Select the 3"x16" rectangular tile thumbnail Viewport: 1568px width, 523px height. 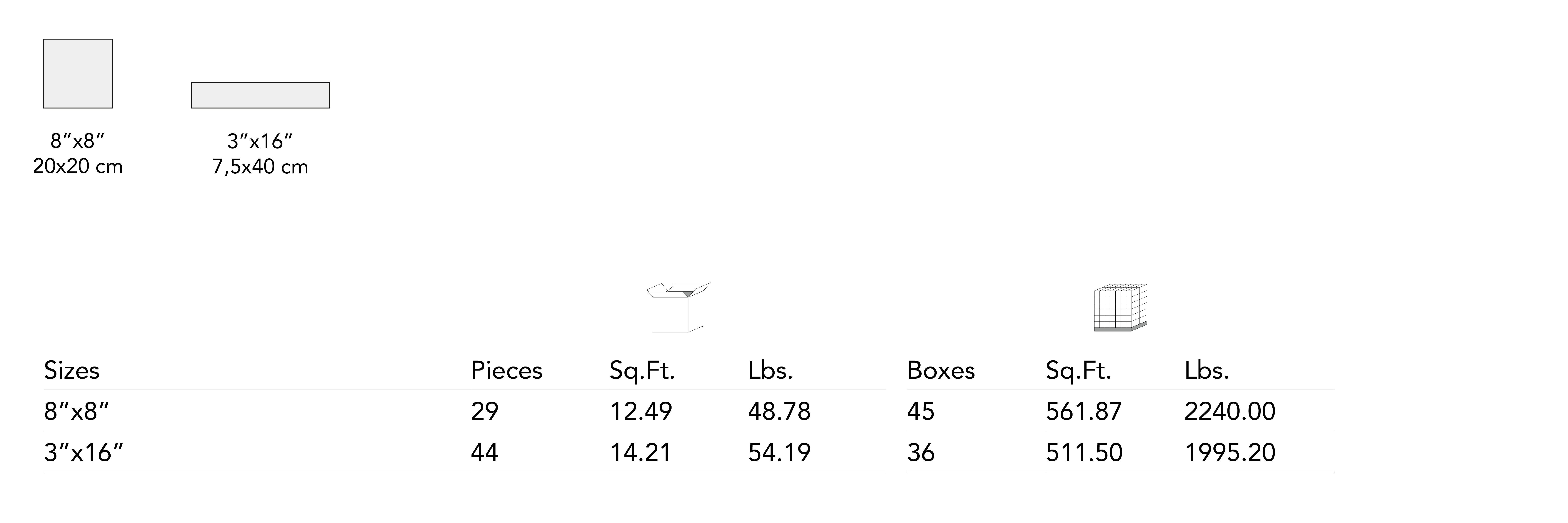[x=260, y=95]
